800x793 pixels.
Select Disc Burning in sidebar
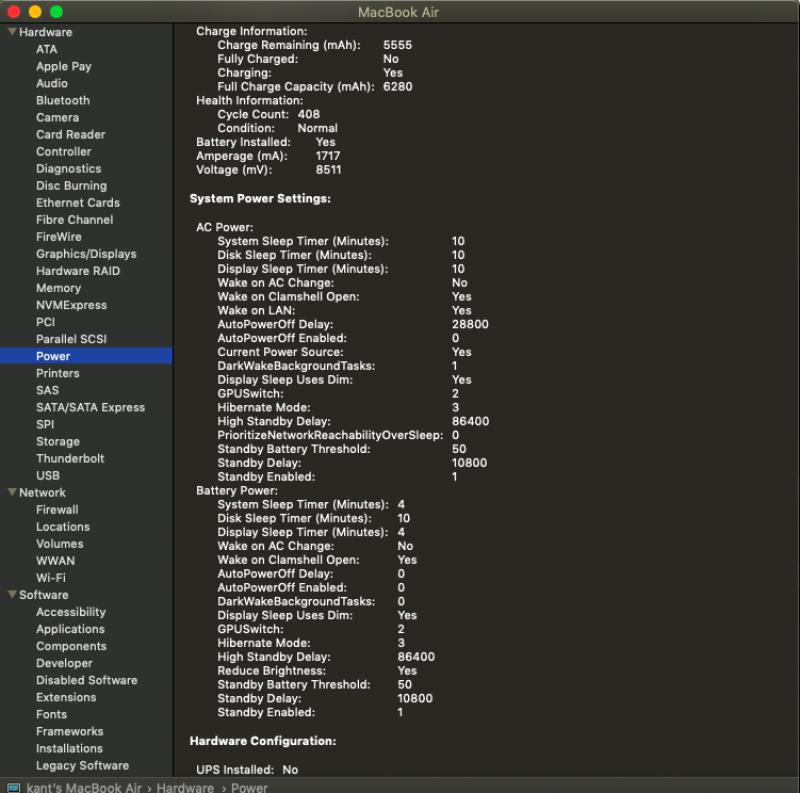click(71, 186)
